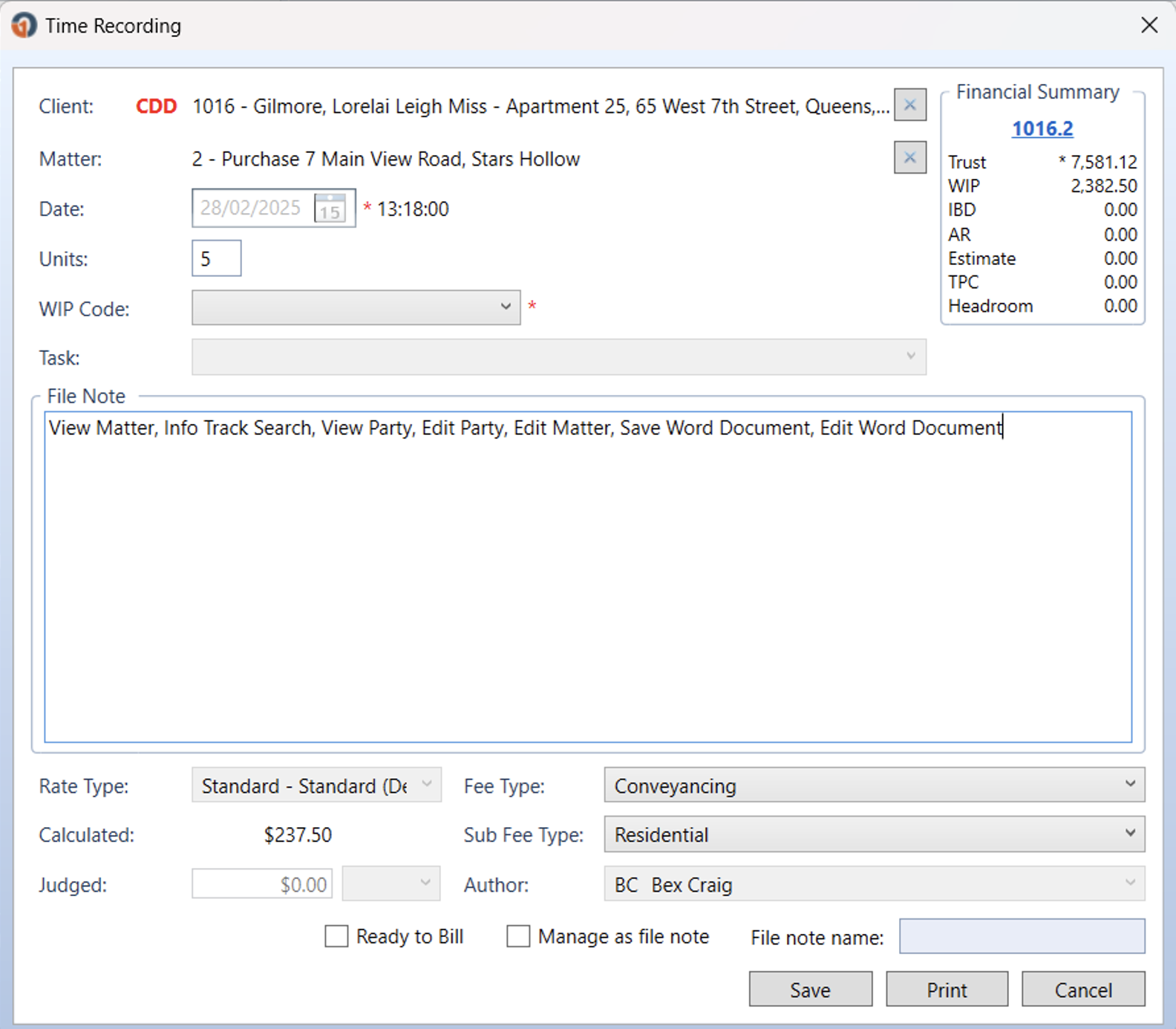The height and width of the screenshot is (1029, 1176).
Task: Open the calendar picker beside the date
Action: click(x=330, y=208)
